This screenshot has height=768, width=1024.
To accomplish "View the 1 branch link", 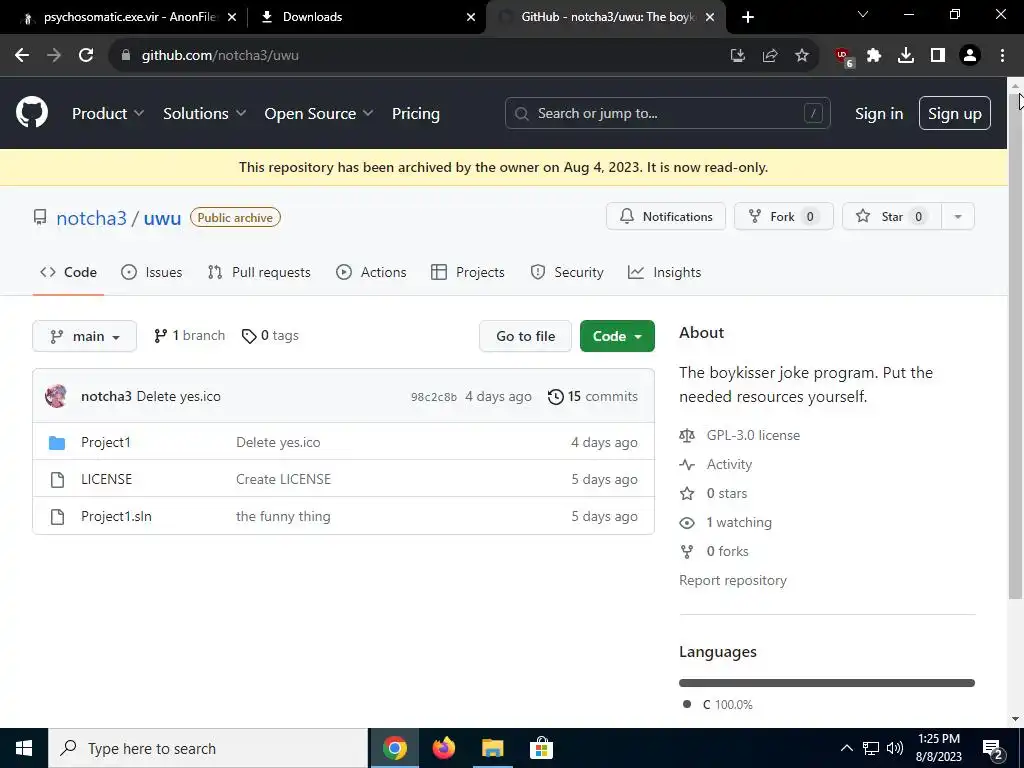I will [x=189, y=335].
